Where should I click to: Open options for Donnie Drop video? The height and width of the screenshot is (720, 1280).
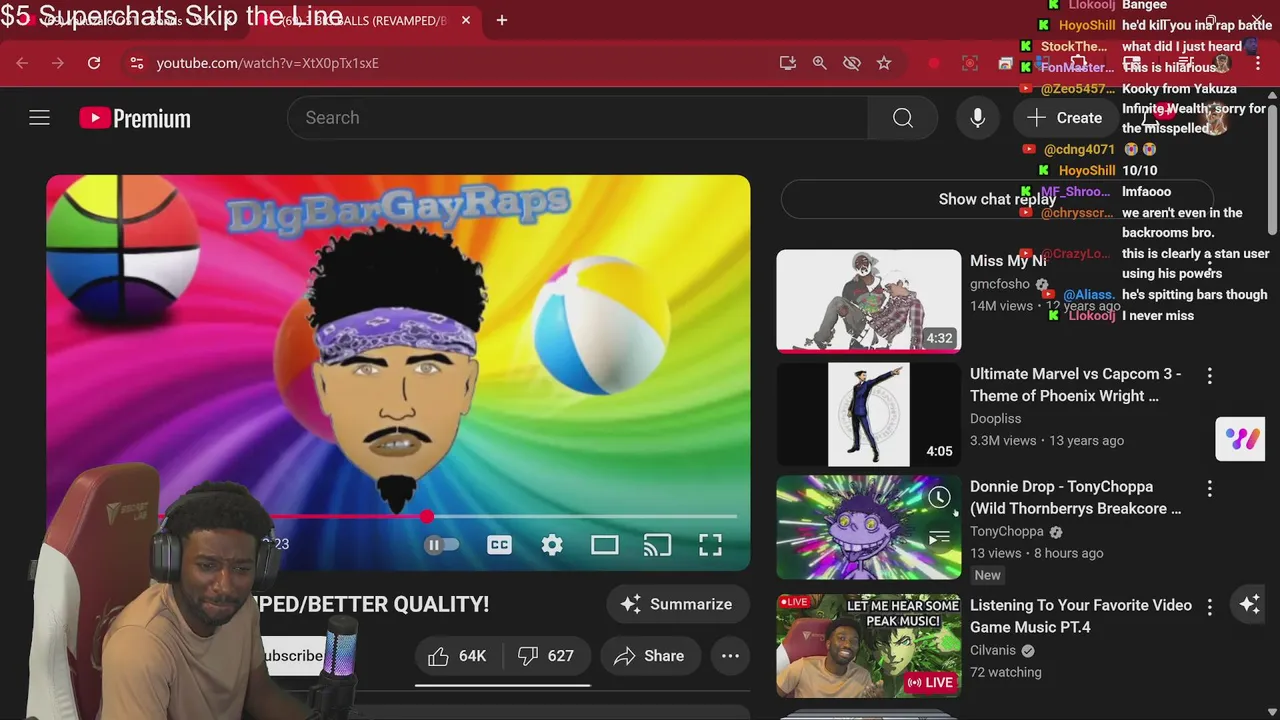pyautogui.click(x=1209, y=489)
